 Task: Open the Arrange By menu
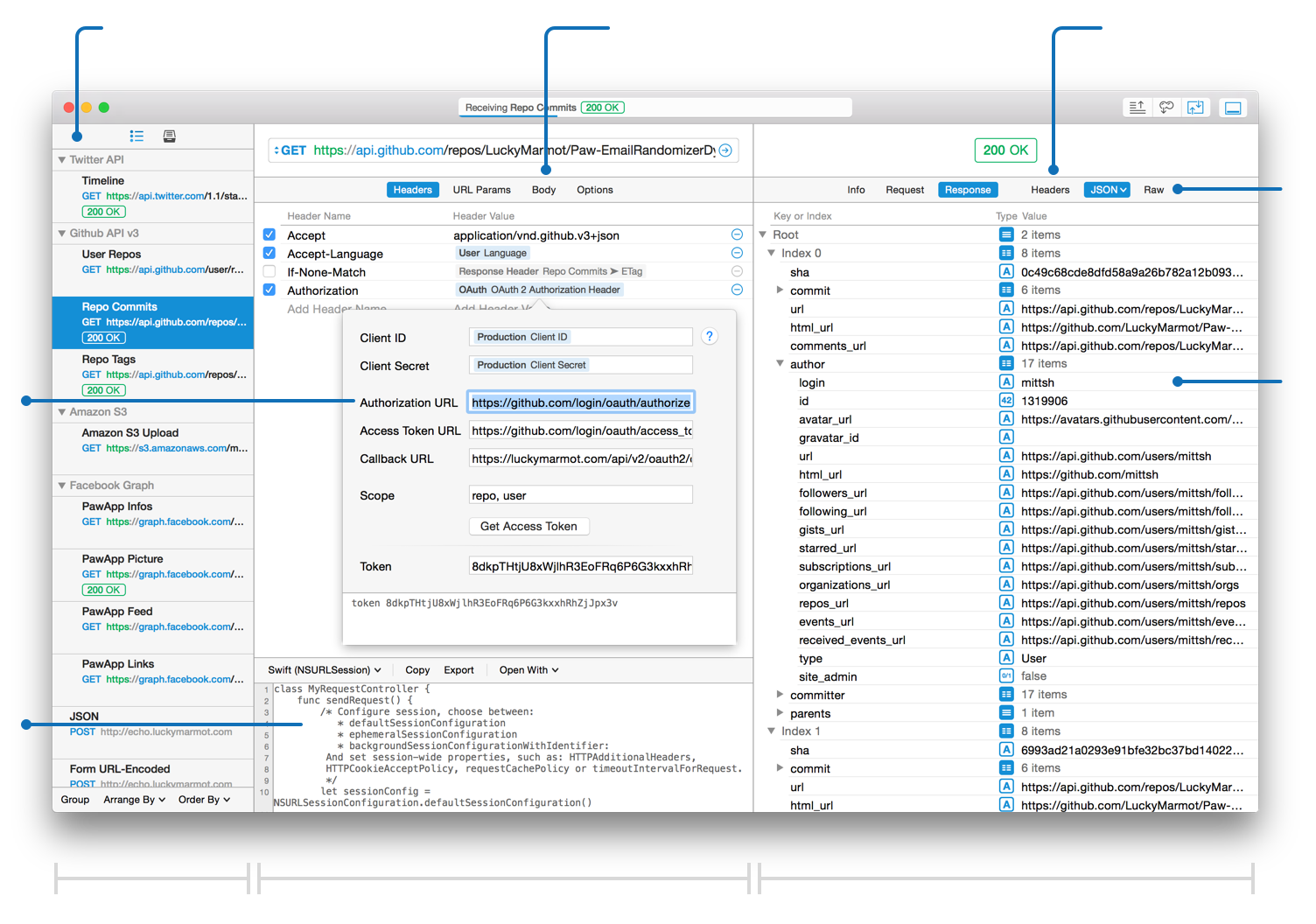[x=135, y=800]
